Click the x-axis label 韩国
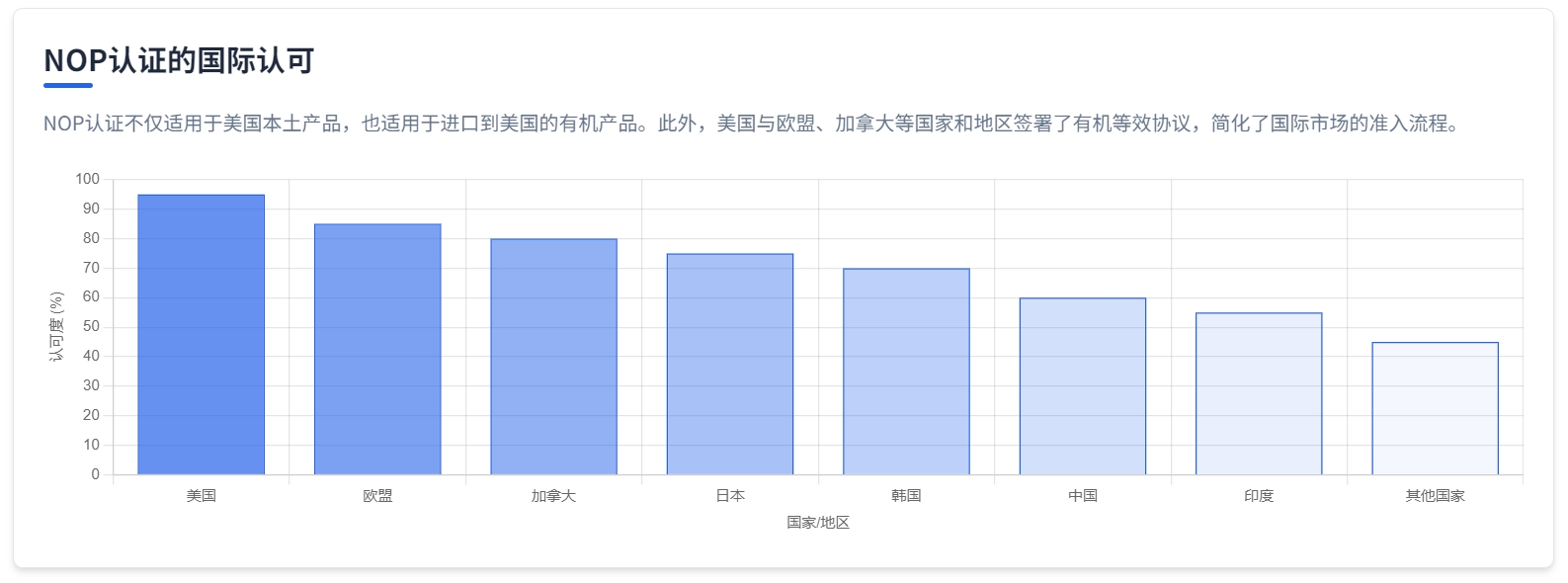The width and height of the screenshot is (1568, 583). click(x=906, y=496)
